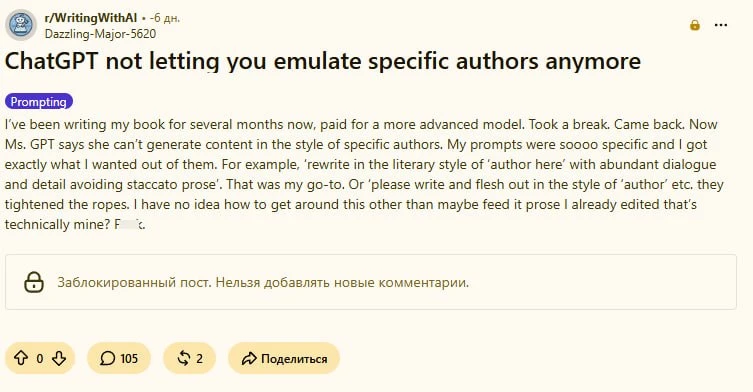Click the padlock icon in the locked-post banner

coord(34,282)
